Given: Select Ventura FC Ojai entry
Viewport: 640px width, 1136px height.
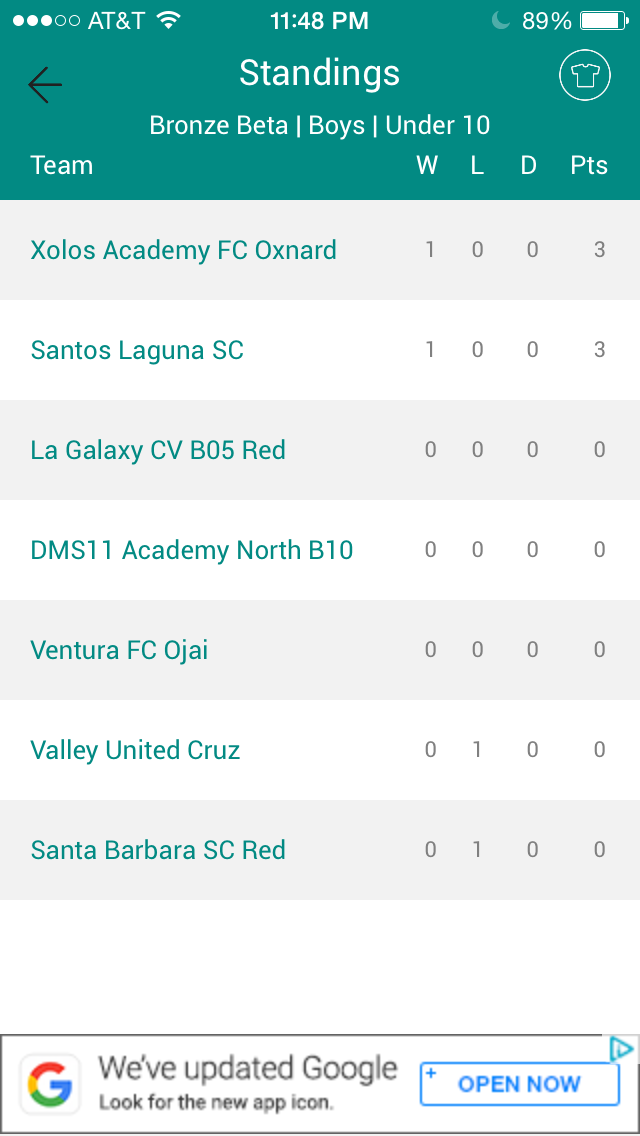Looking at the screenshot, I should pos(320,650).
